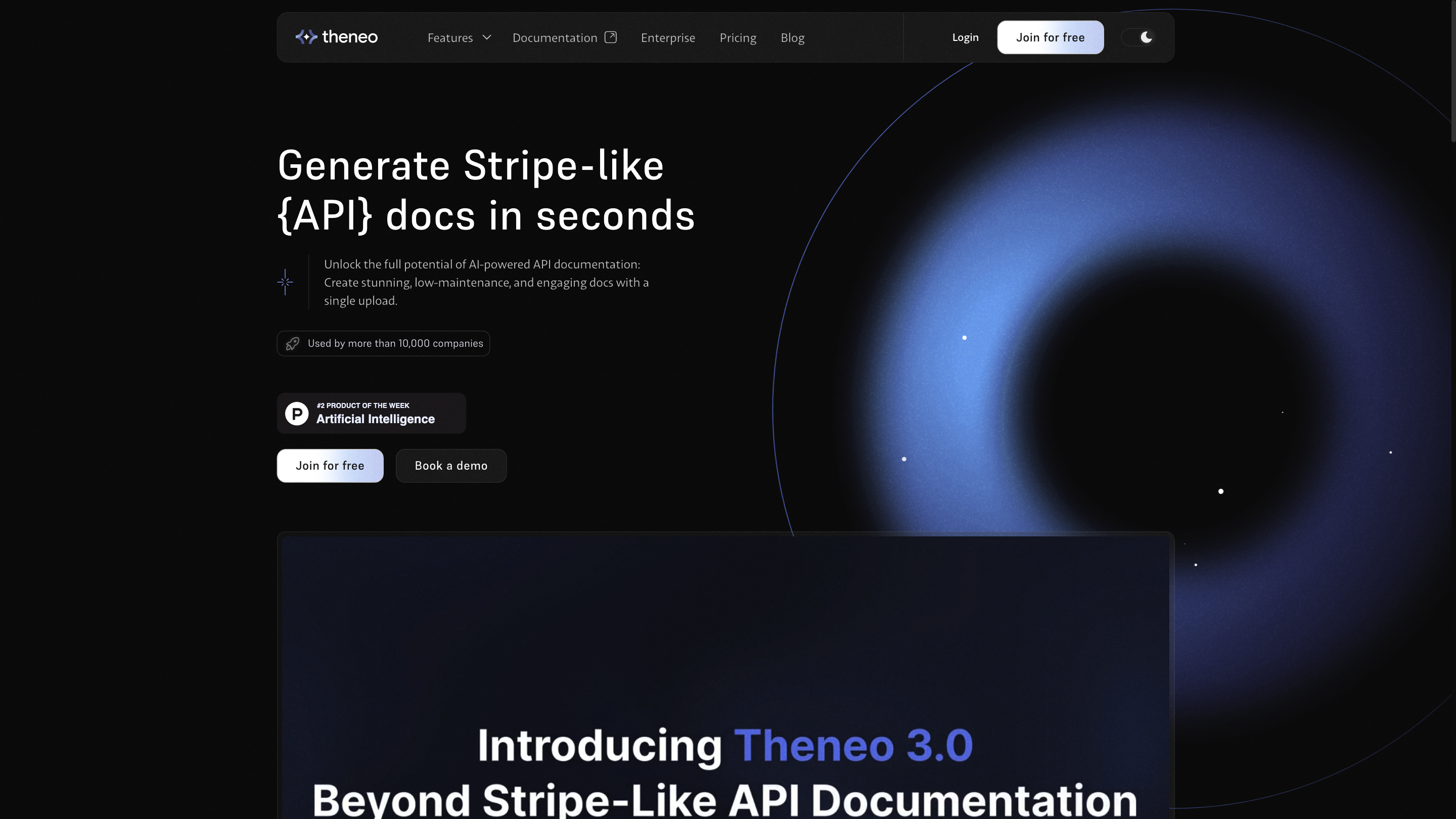The image size is (1456, 819).
Task: Open the #2 Product of the Week badge
Action: click(x=372, y=413)
